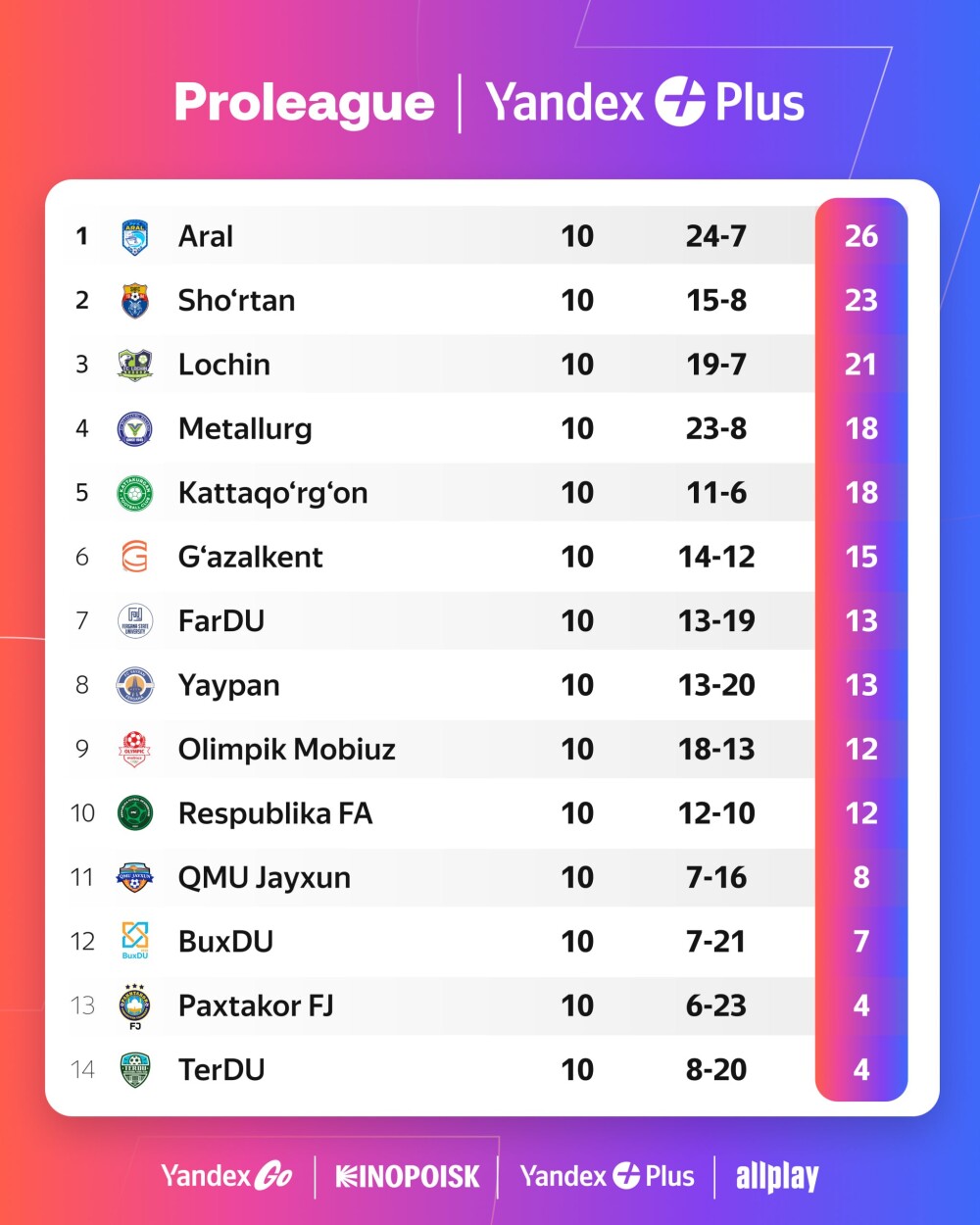Select the Lochin team logo
Image resolution: width=980 pixels, height=1225 pixels.
[x=135, y=365]
